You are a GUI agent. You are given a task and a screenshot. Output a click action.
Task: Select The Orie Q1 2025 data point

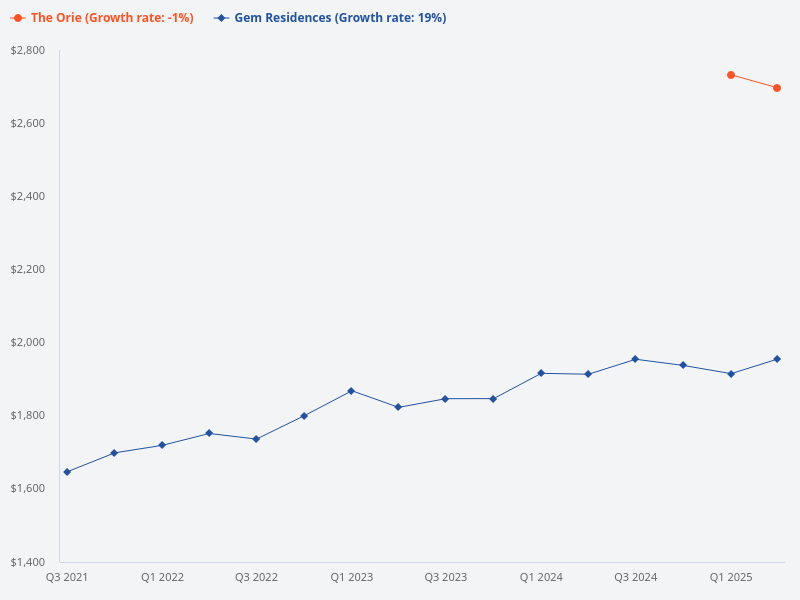pyautogui.click(x=731, y=75)
